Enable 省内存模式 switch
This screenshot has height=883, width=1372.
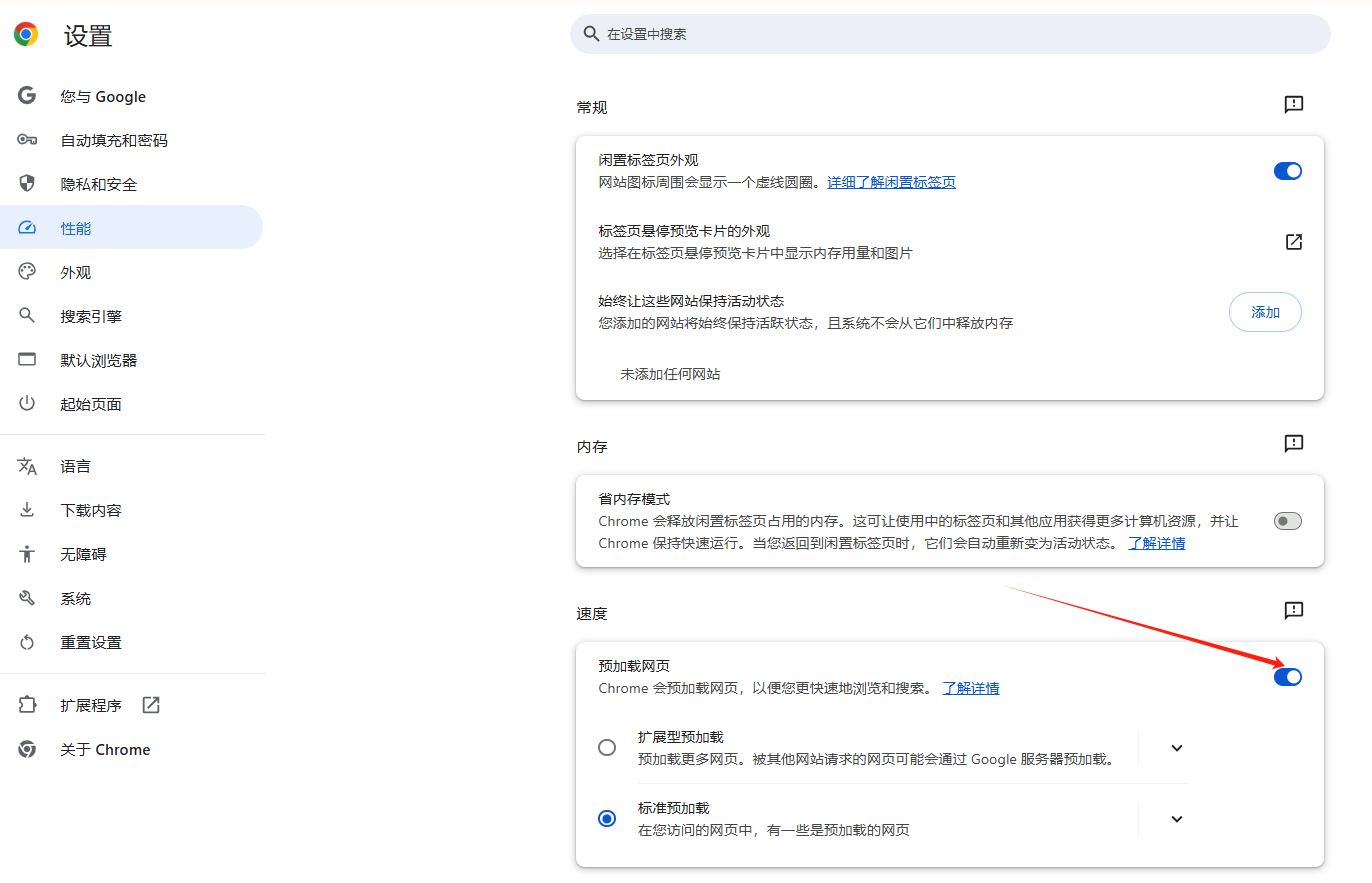1288,521
